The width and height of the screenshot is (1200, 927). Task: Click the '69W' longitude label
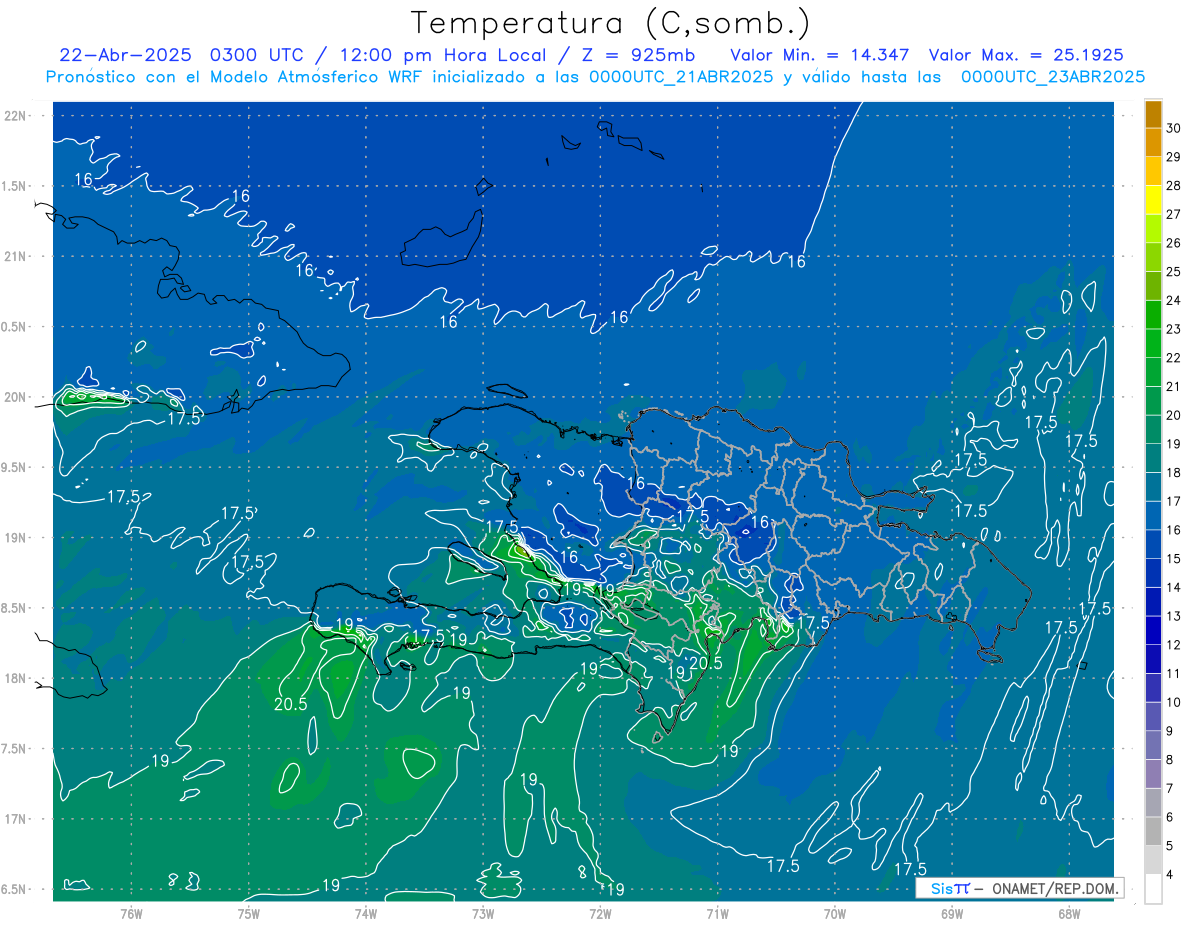pos(952,914)
